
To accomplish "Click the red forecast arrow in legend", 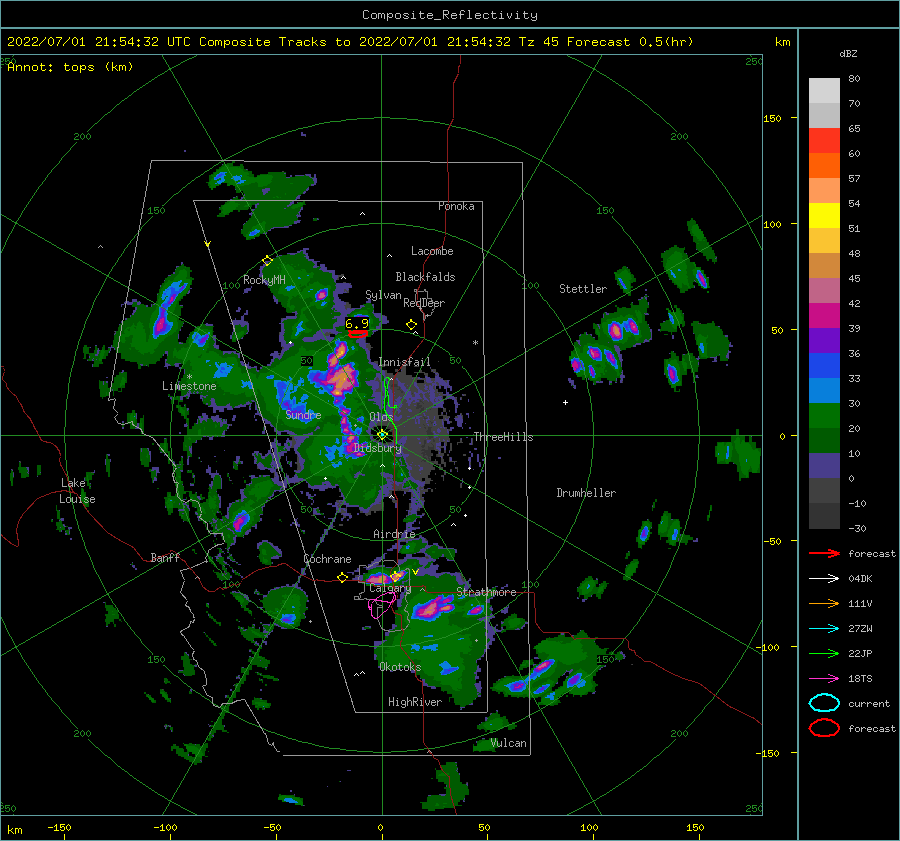I will [x=824, y=553].
